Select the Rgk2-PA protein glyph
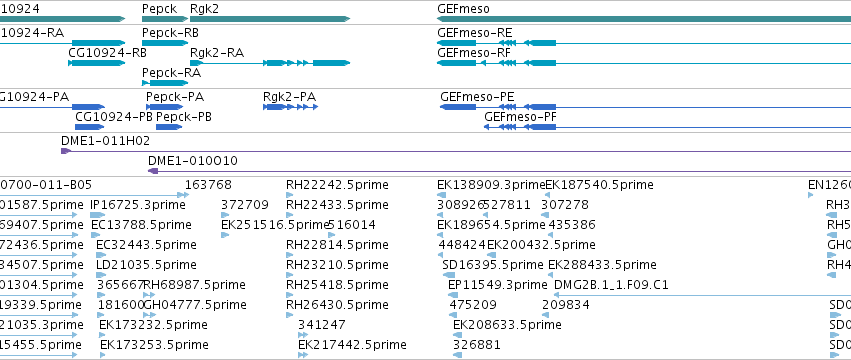 [x=290, y=107]
